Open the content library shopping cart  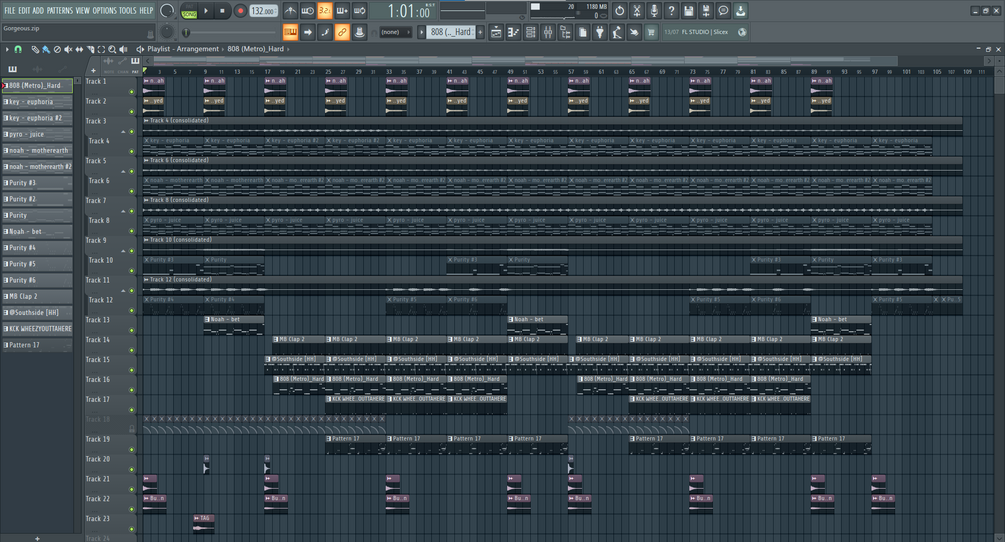(x=651, y=32)
